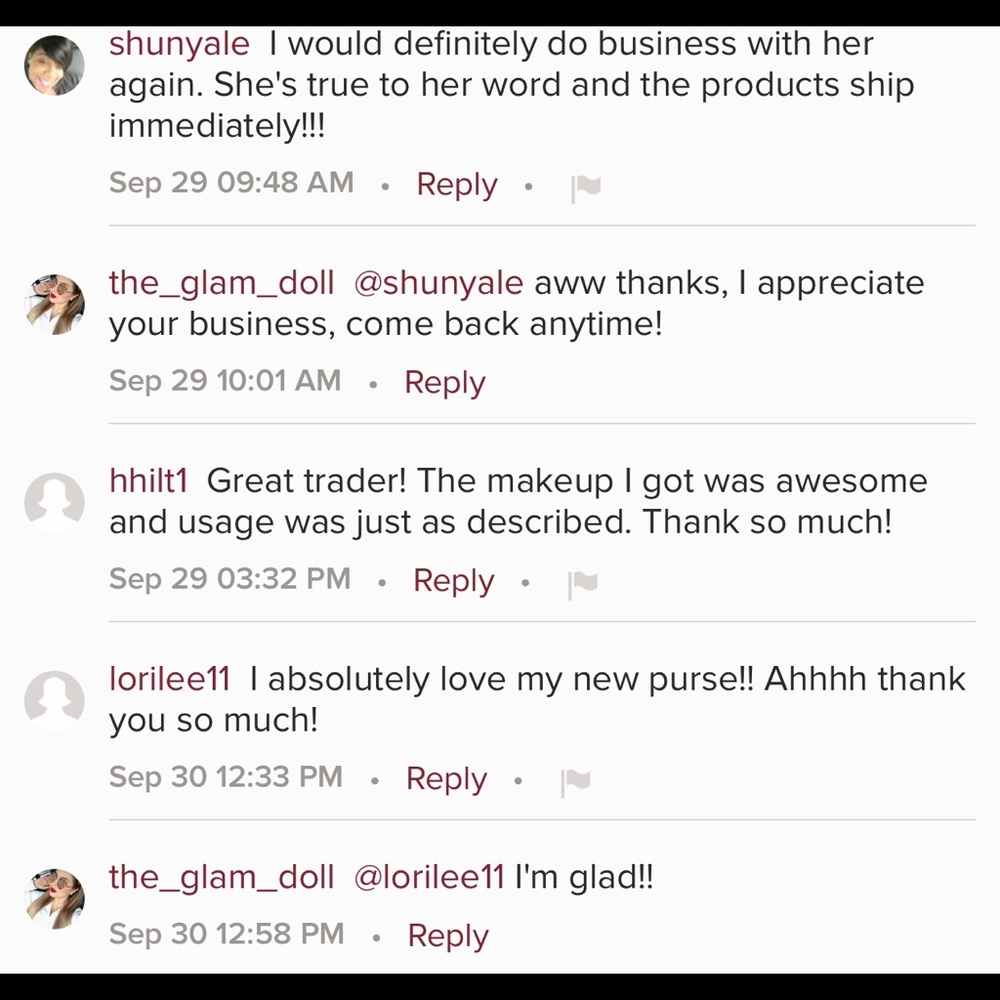This screenshot has height=1000, width=1000.
Task: Open shunyale's profile picture
Action: pyautogui.click(x=54, y=65)
